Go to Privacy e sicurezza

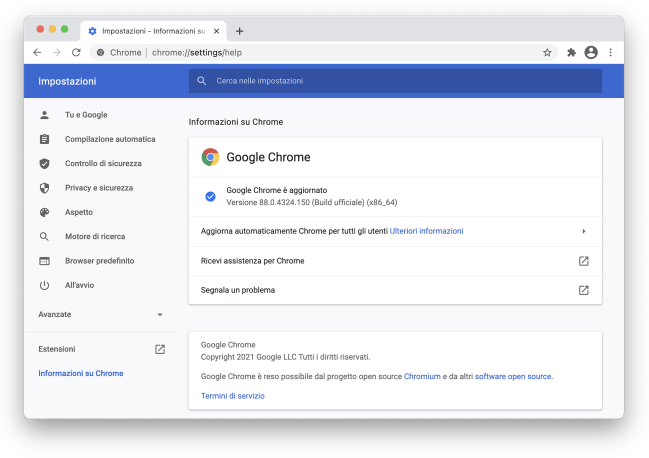point(100,188)
